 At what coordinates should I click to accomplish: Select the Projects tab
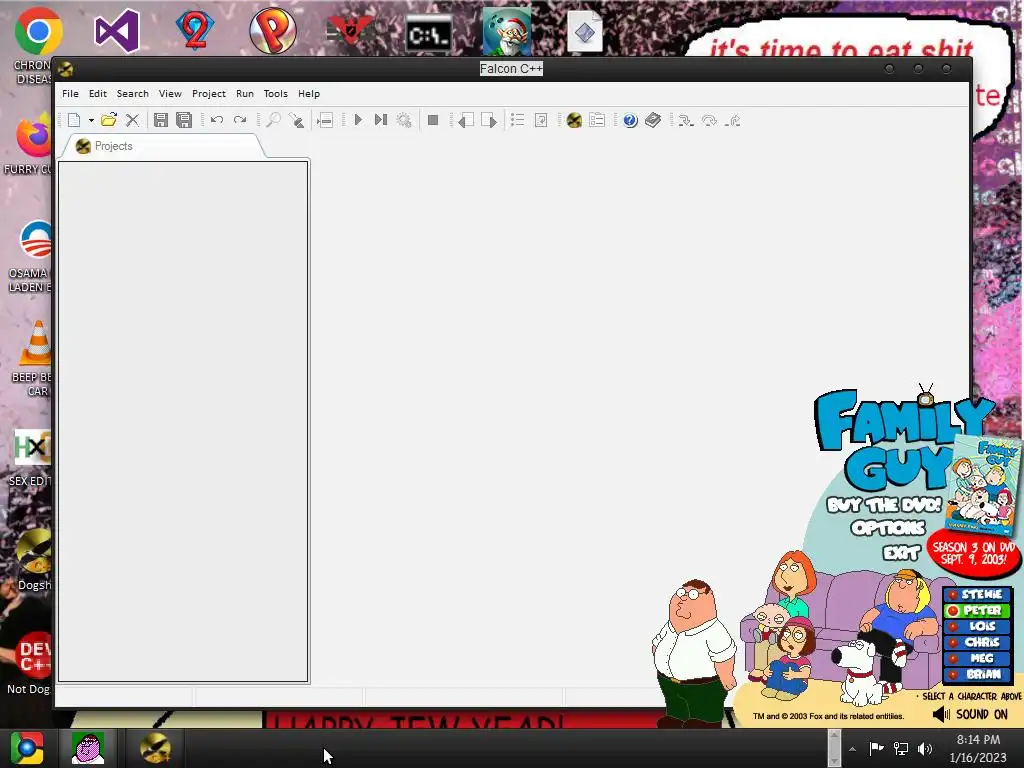163,146
